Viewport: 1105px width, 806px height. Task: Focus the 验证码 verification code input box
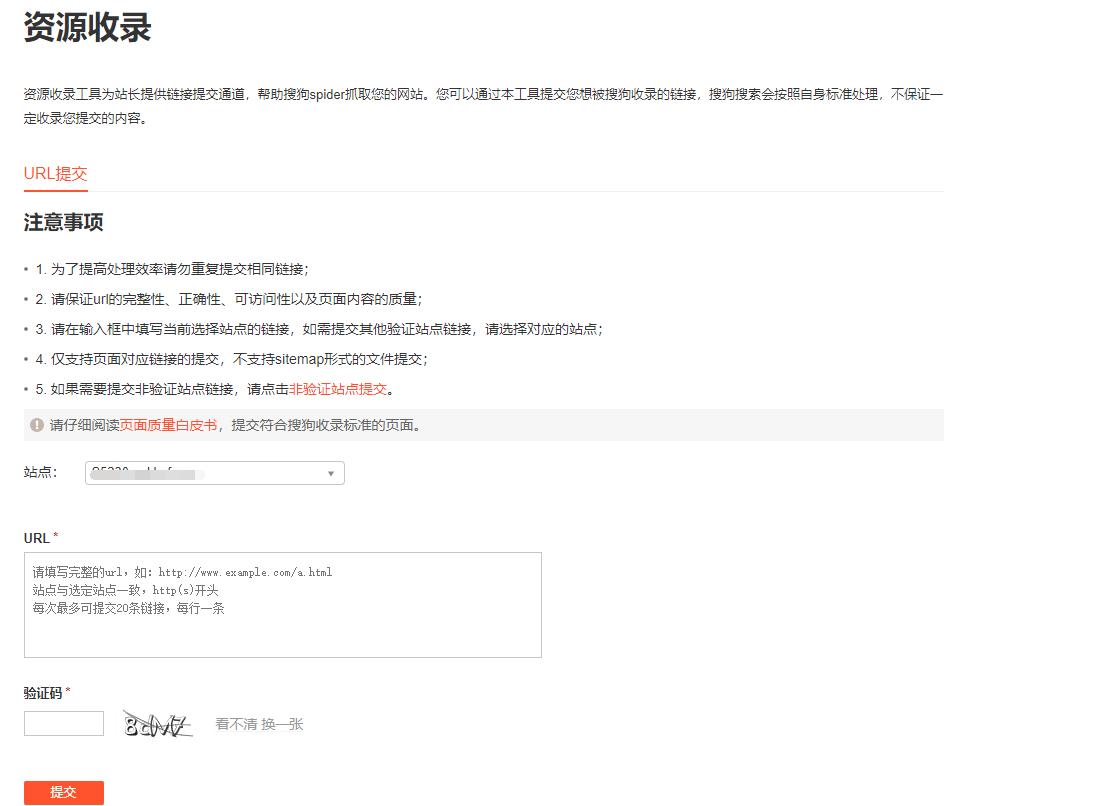(x=63, y=722)
